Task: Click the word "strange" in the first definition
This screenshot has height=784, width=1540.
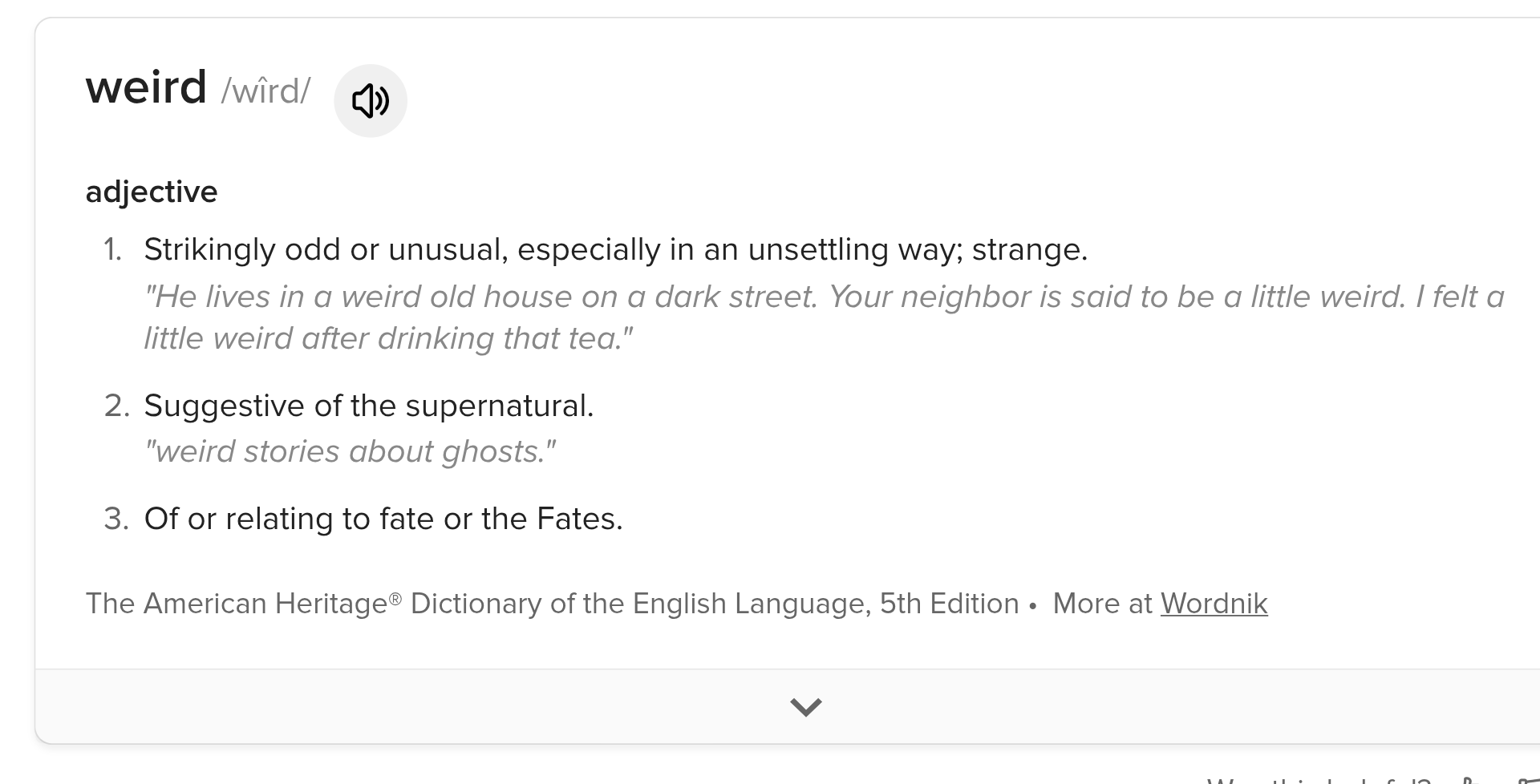Action: [1029, 249]
